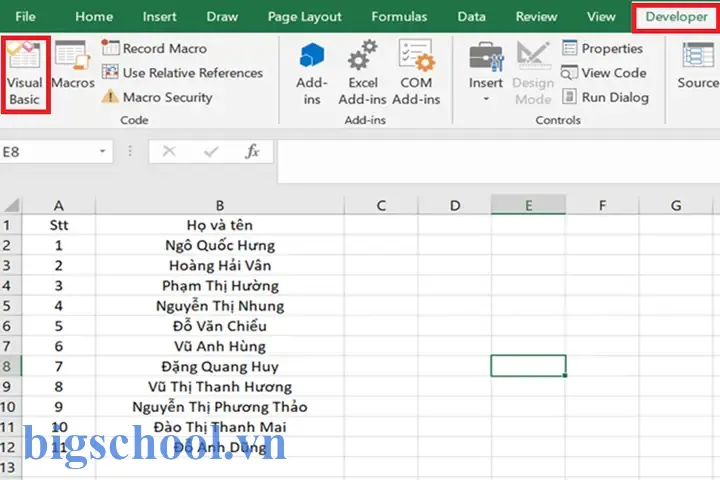The height and width of the screenshot is (480, 720).
Task: Open the Add-ins store
Action: [x=312, y=73]
